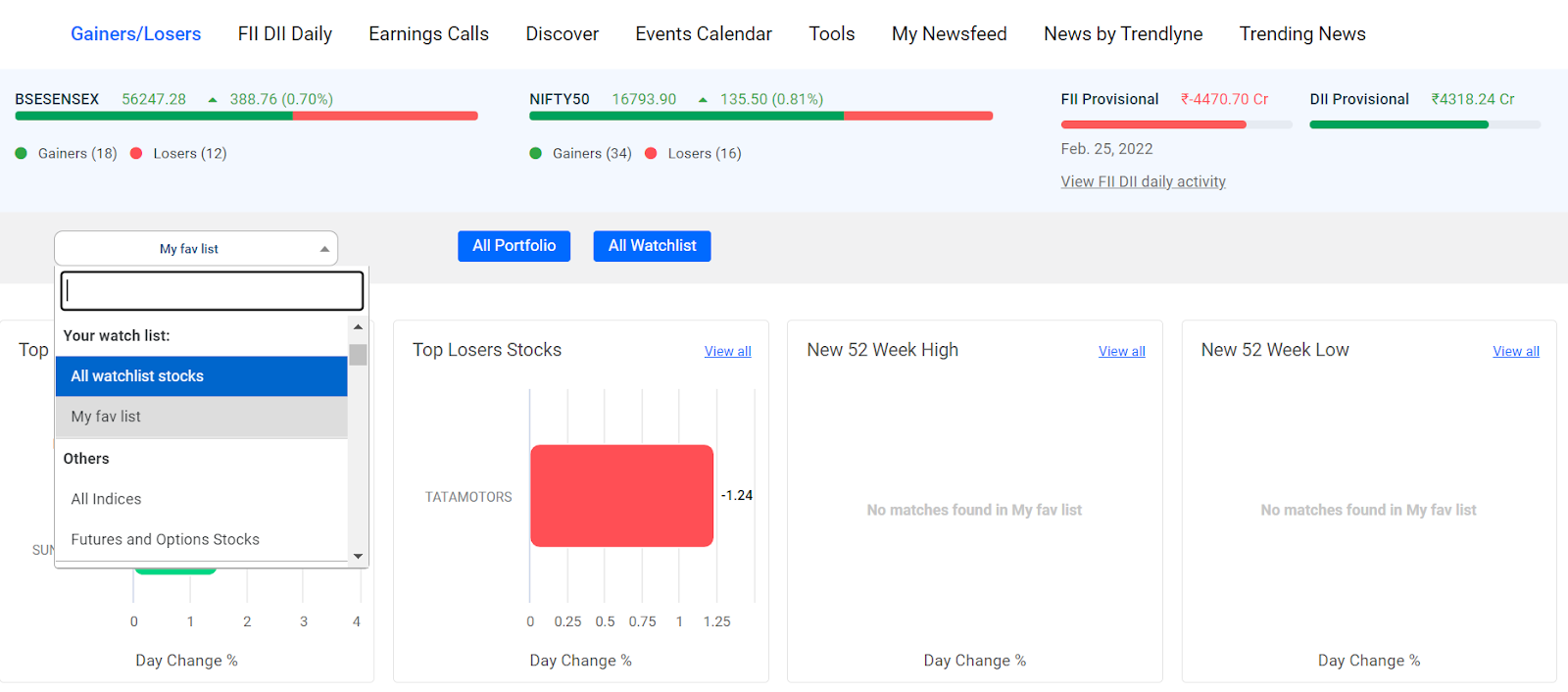Click red Losers (16) legend dot
This screenshot has height=692, width=1568.
tap(651, 153)
